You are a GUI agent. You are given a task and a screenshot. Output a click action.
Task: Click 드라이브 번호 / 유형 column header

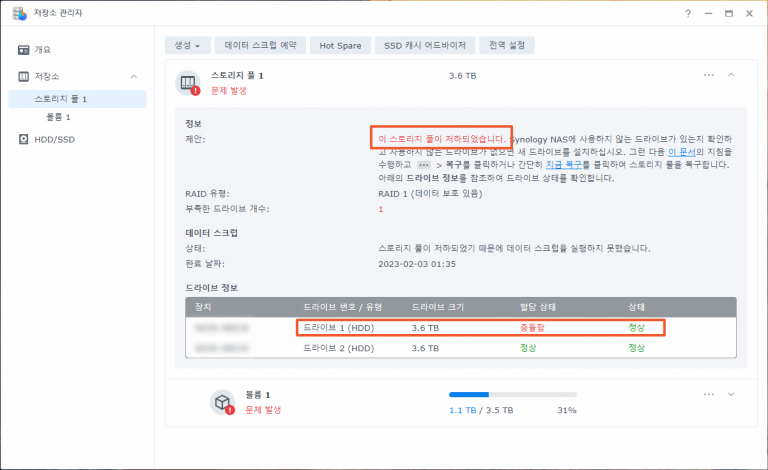pos(342,307)
